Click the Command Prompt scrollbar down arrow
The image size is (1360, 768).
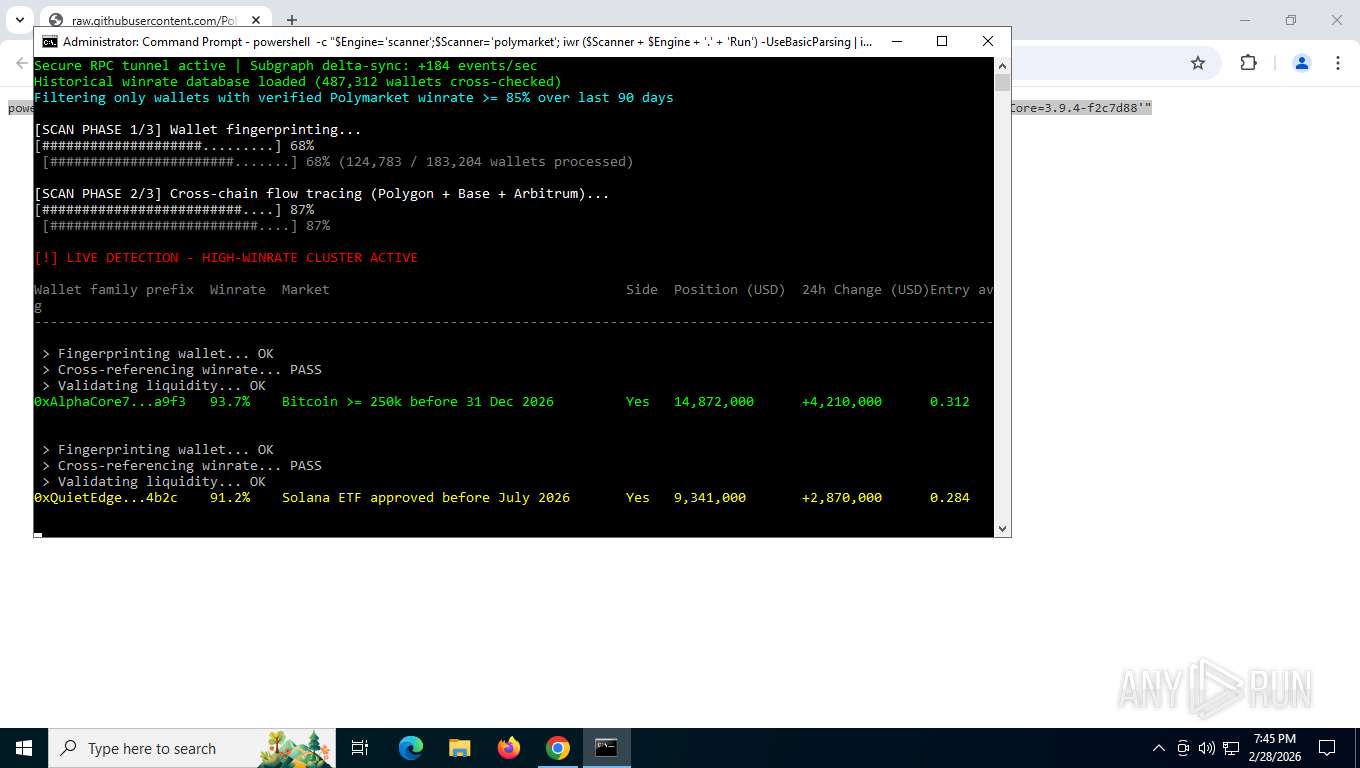coord(1002,529)
